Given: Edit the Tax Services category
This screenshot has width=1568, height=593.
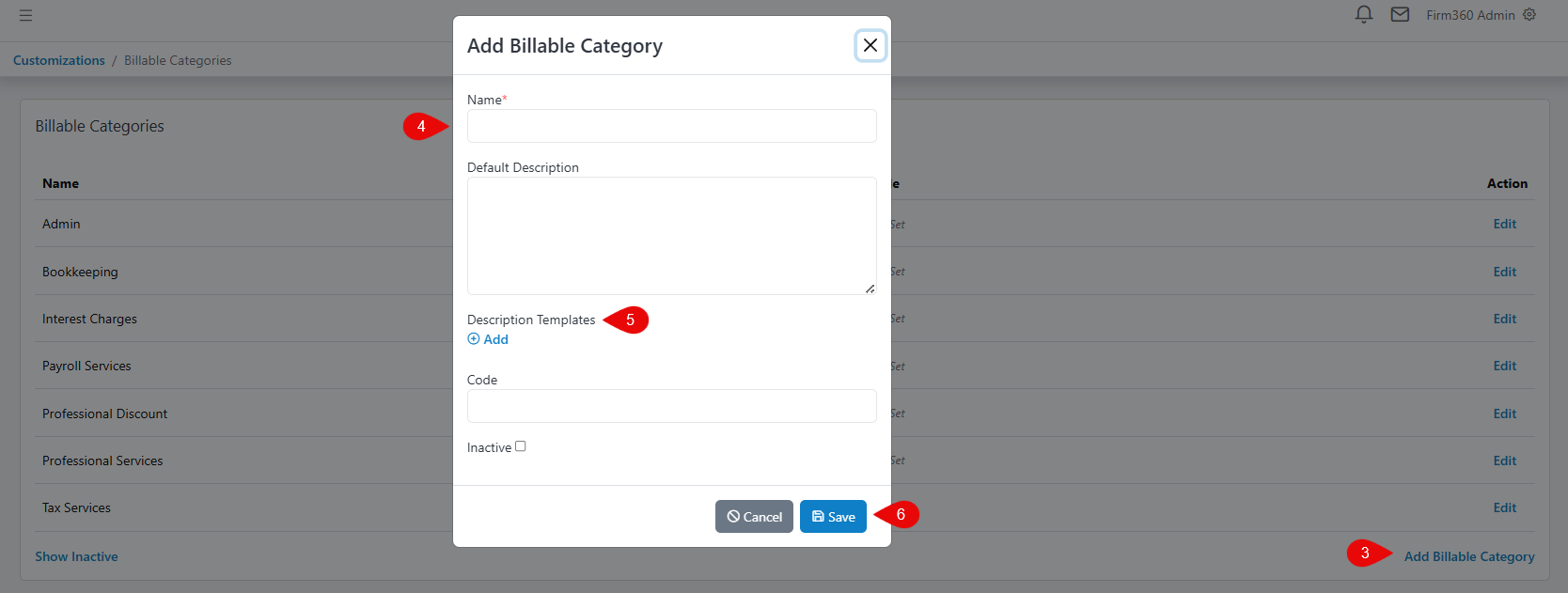Looking at the screenshot, I should click(1504, 507).
